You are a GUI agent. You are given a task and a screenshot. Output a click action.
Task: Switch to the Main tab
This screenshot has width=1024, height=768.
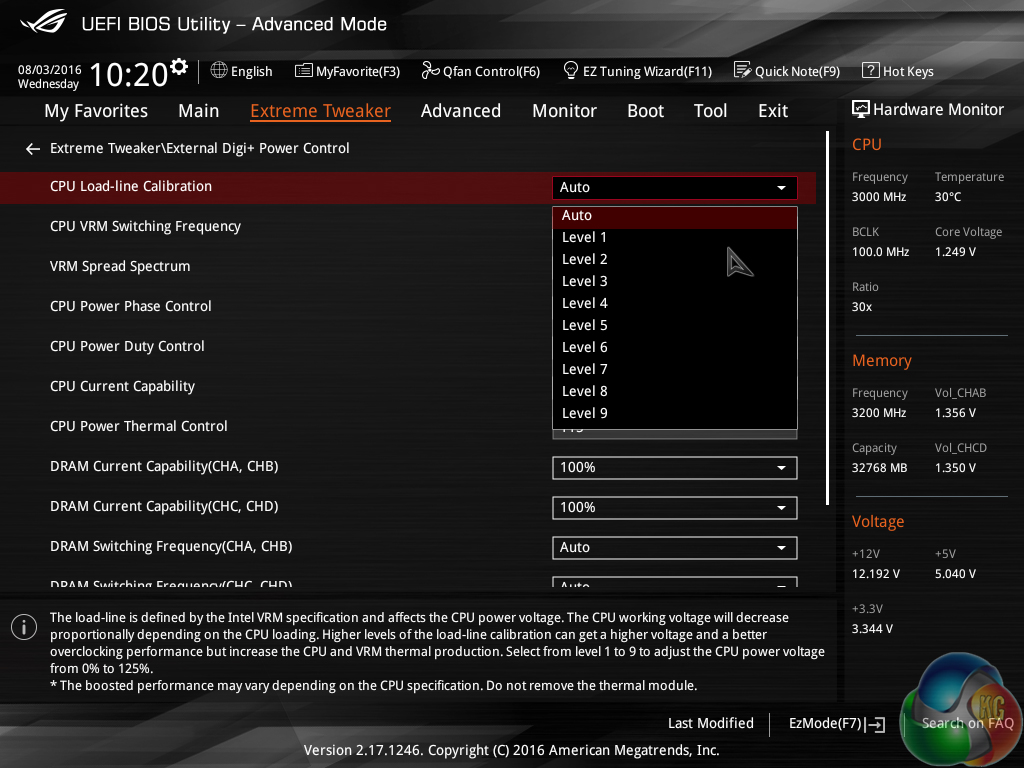(x=199, y=111)
